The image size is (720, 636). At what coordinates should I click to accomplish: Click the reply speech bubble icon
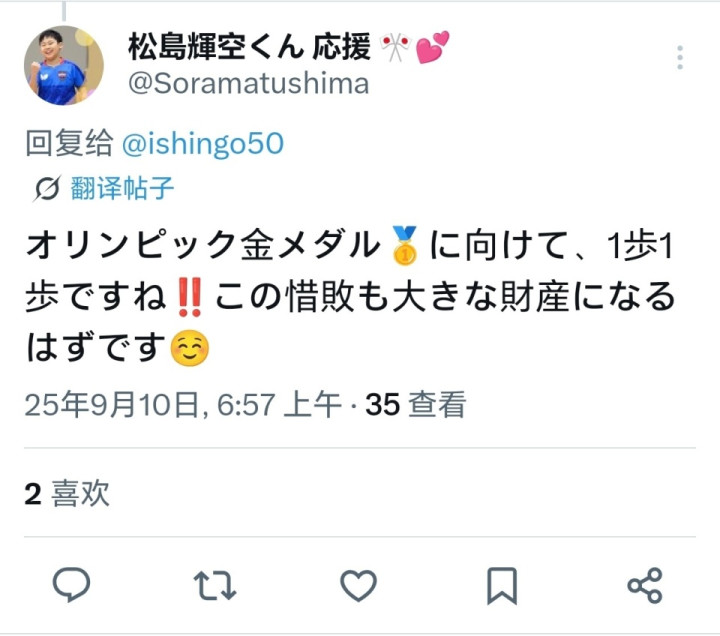point(71,585)
